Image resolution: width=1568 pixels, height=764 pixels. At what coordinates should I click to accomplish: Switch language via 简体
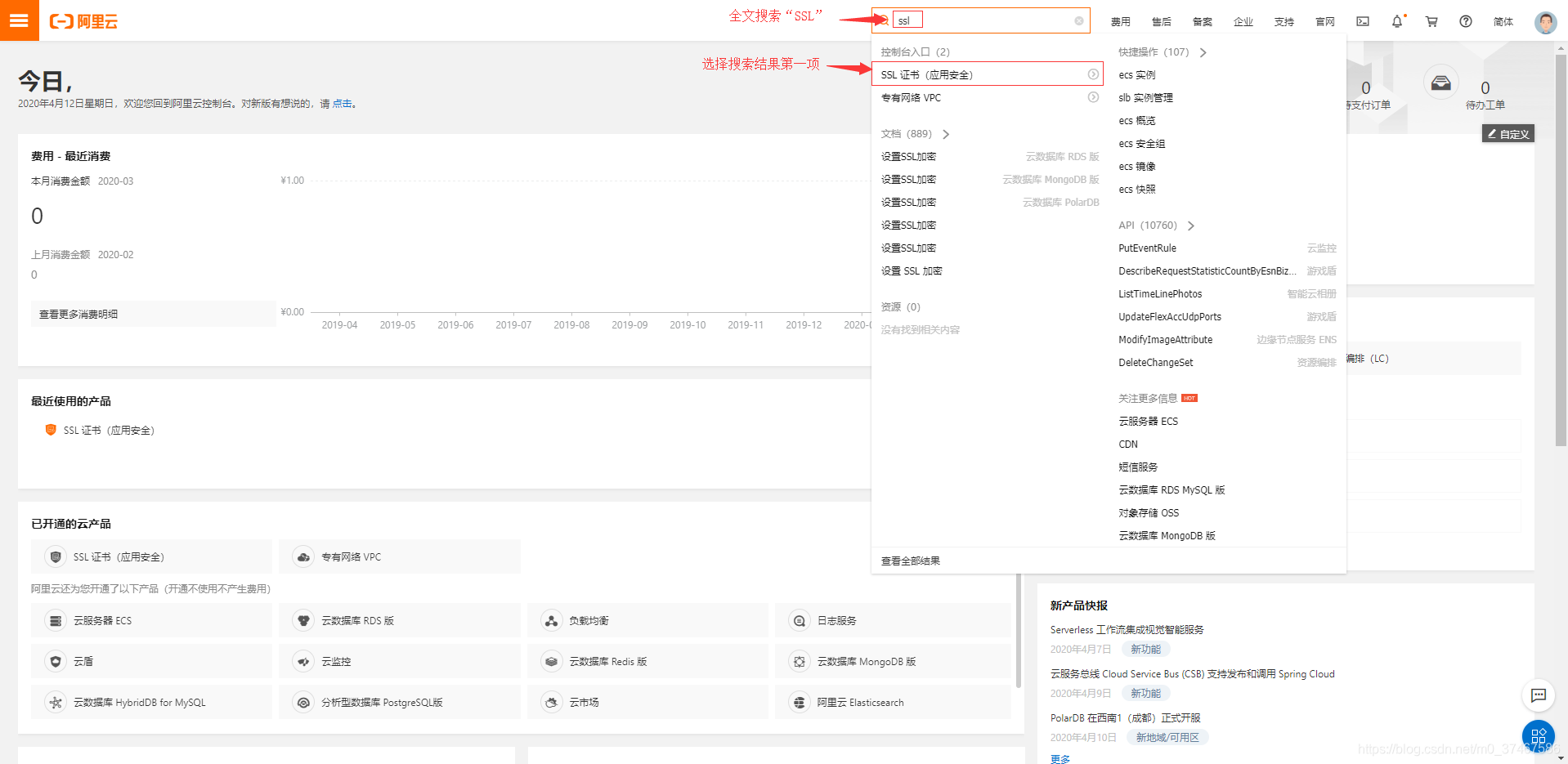tap(1503, 22)
